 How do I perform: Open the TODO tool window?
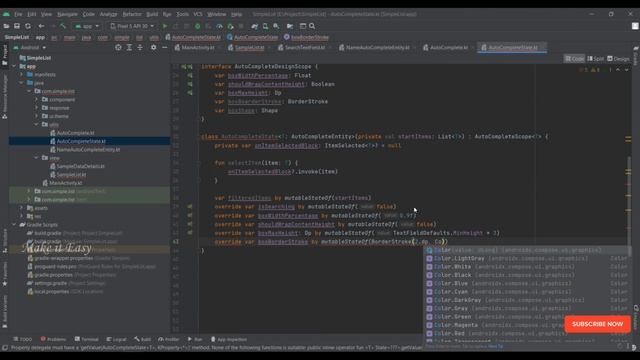[x=22, y=339]
